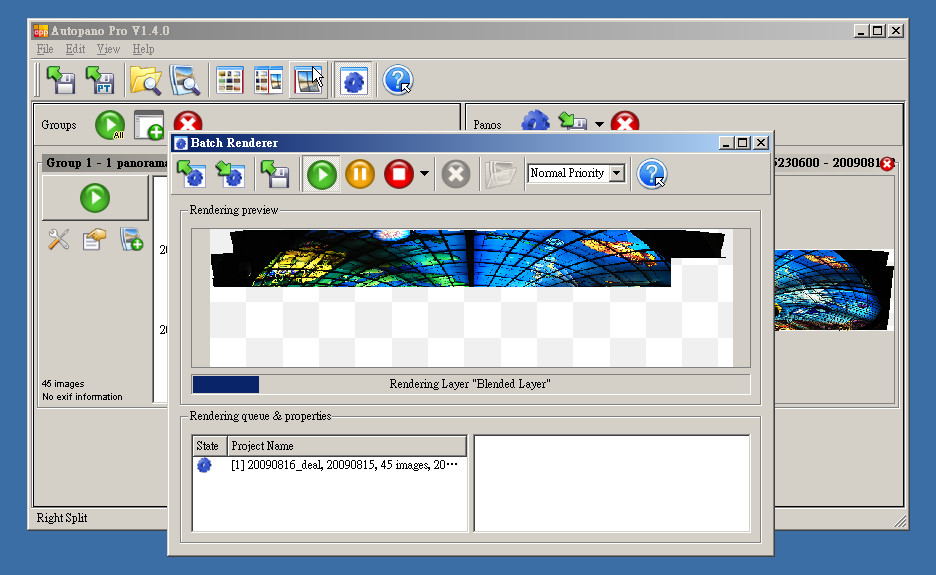
Task: Click the Browse images magnifier icon
Action: tap(184, 80)
